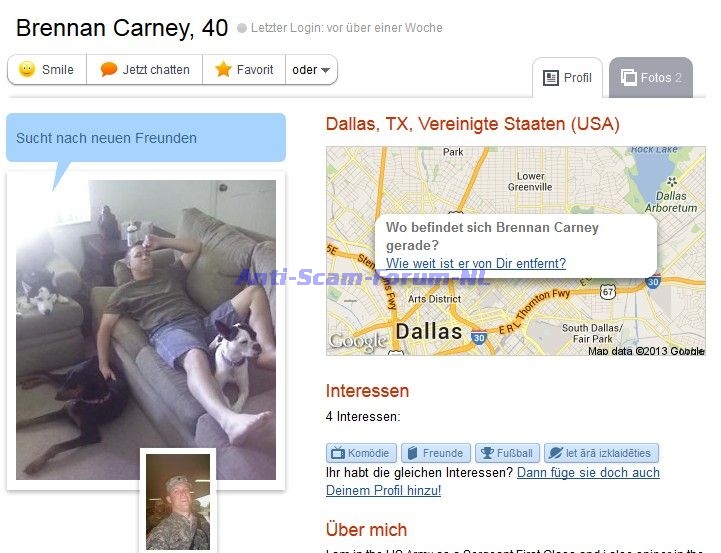Open the small soldier photo thumbnail

tap(178, 502)
